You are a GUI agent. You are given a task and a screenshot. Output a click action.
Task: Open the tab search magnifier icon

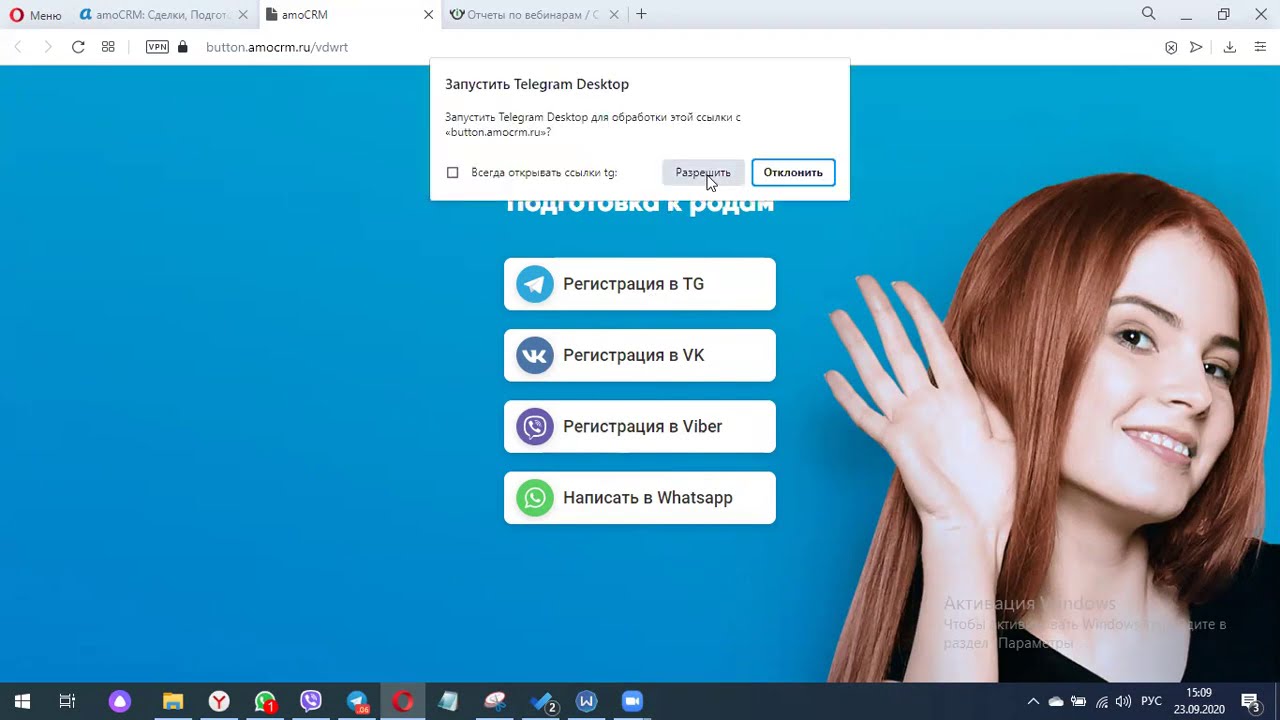[1149, 14]
